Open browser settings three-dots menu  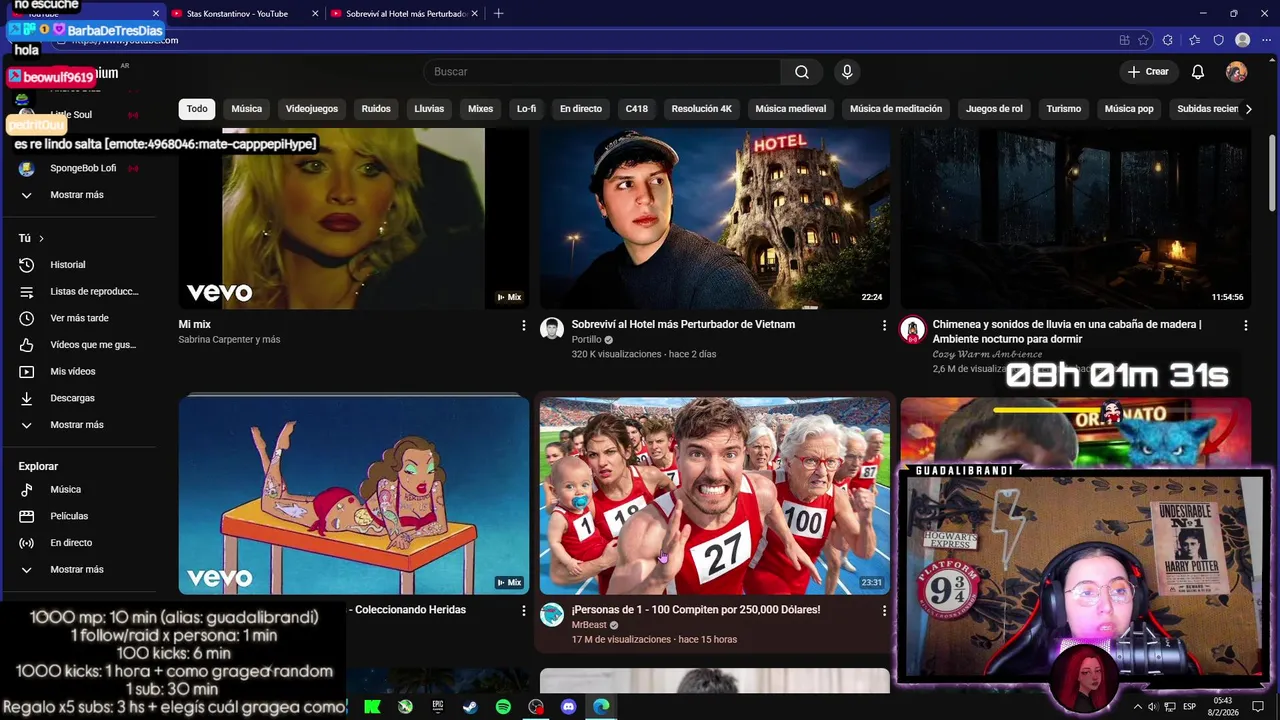tap(1266, 40)
